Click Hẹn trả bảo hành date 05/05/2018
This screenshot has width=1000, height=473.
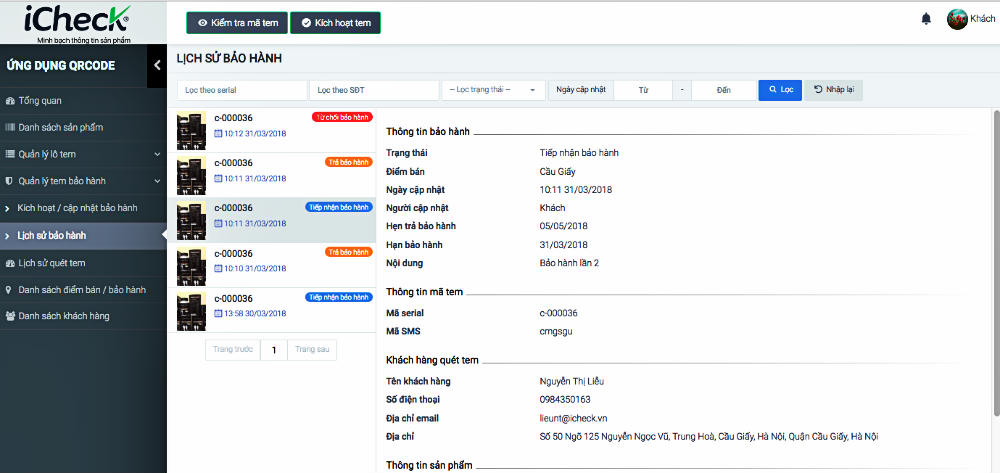tap(564, 226)
